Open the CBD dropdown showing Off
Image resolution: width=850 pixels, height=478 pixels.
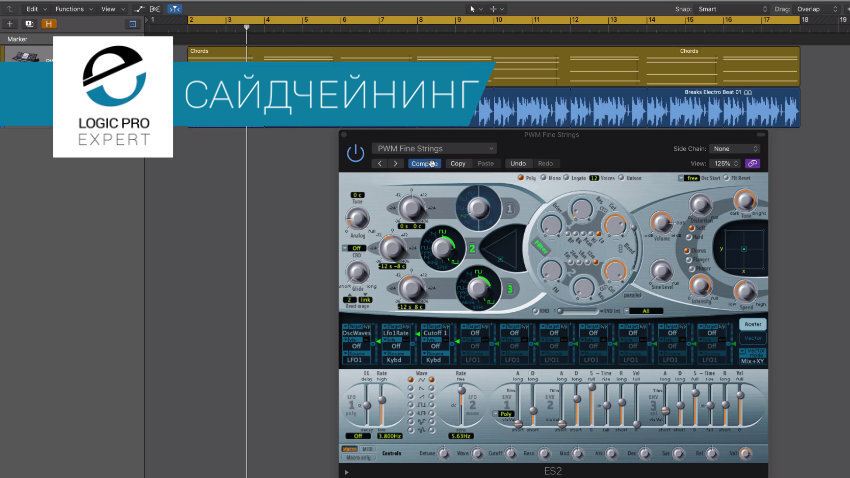click(356, 248)
